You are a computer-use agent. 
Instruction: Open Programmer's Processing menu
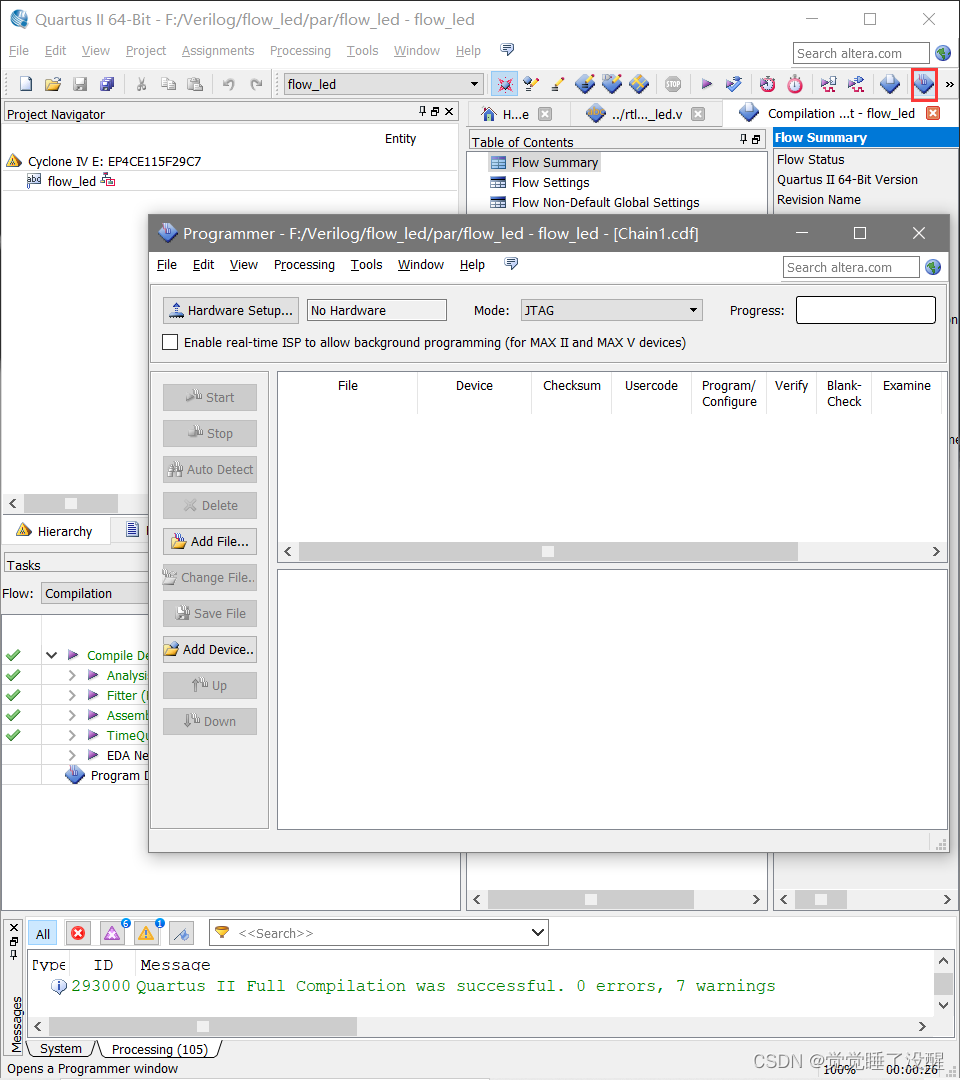pos(304,264)
